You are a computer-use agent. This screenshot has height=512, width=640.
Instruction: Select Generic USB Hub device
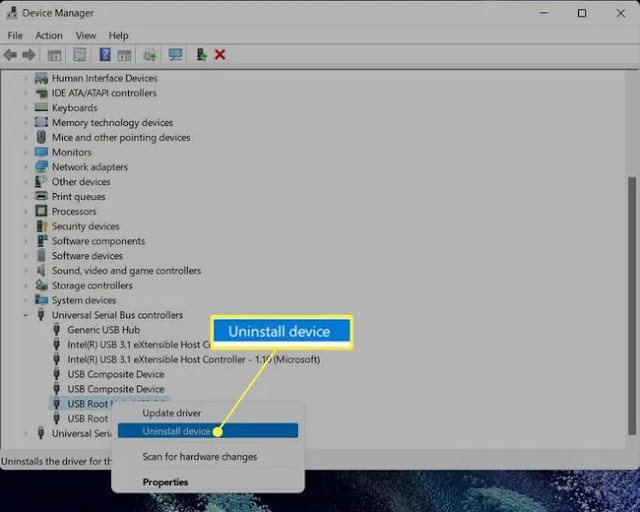(x=104, y=329)
